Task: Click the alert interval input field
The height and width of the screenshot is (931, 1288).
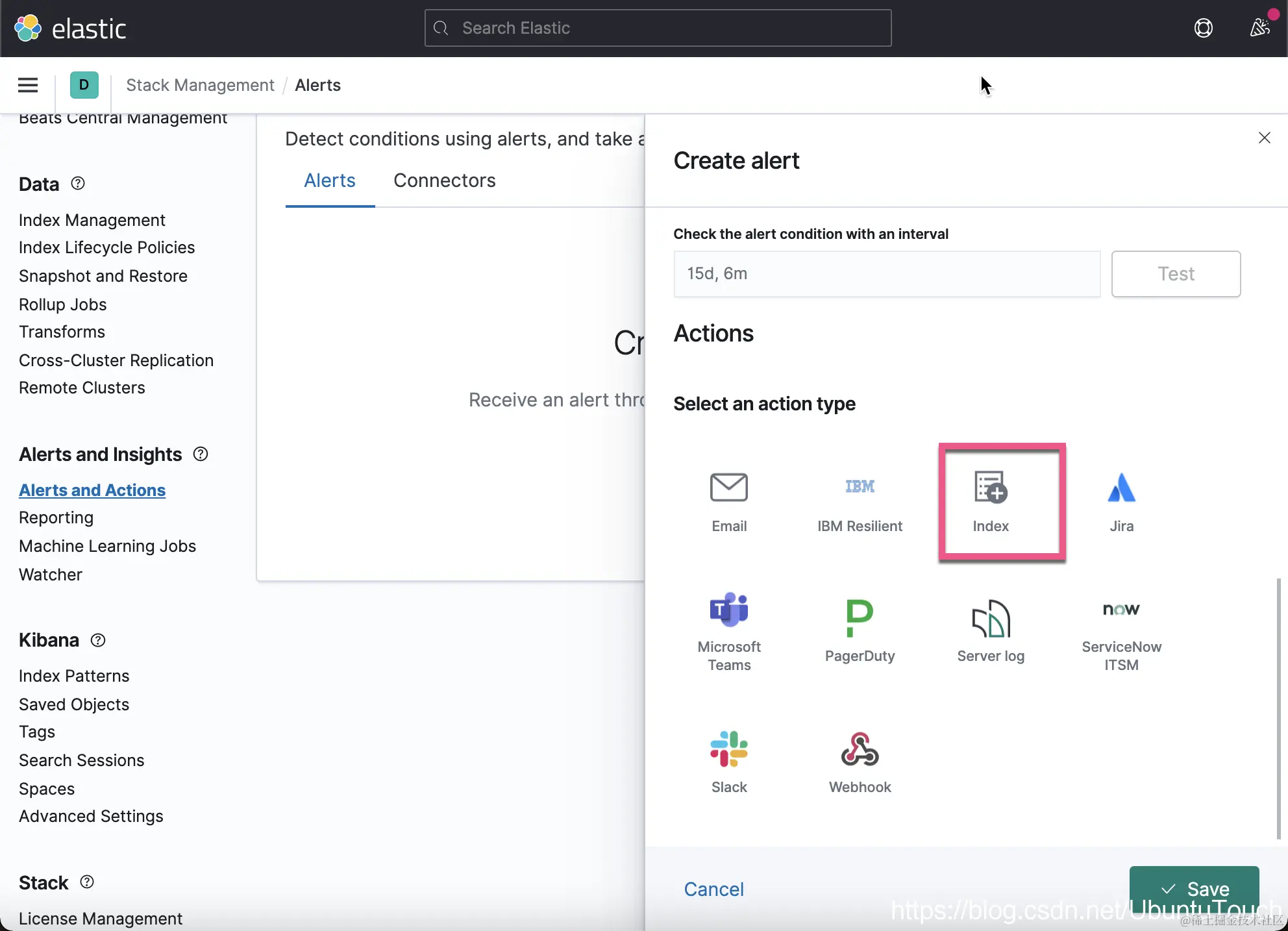Action: coord(887,274)
